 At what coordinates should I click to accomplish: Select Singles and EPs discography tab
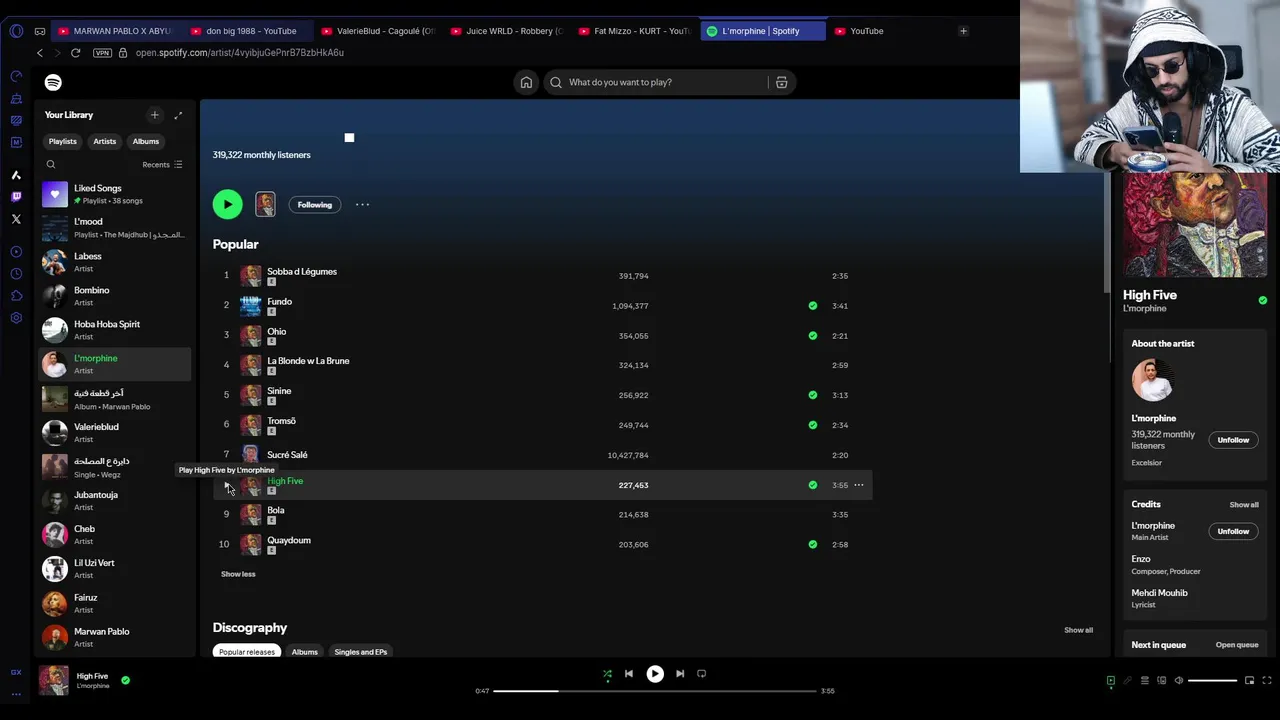(x=360, y=652)
